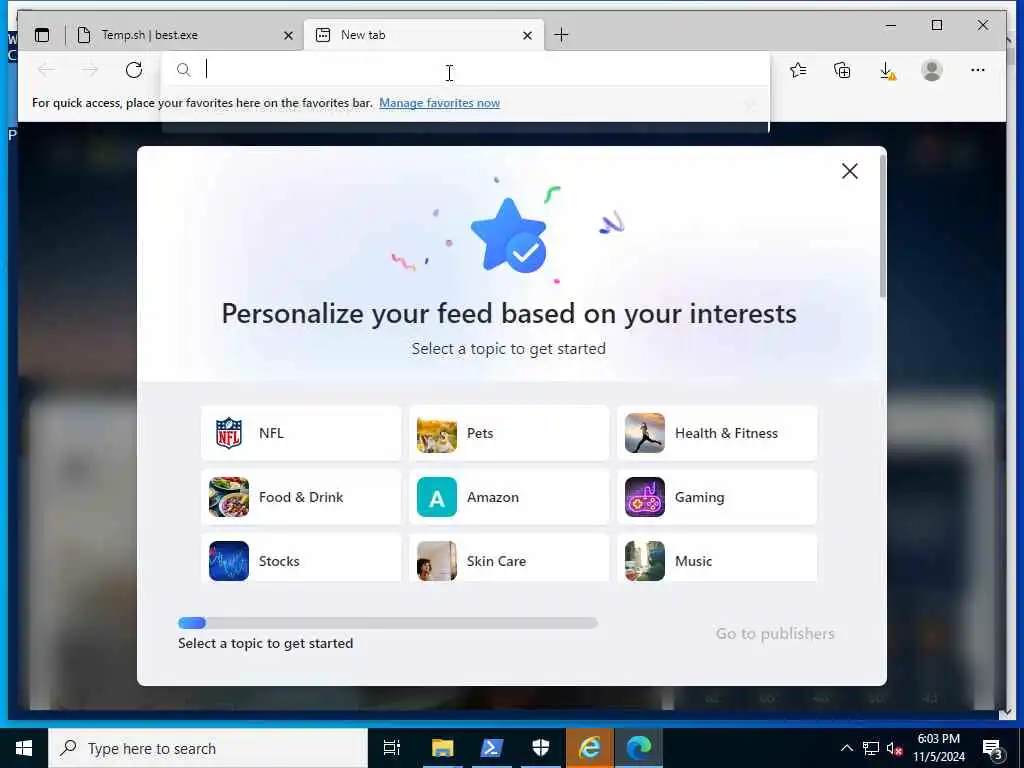Open File Explorer from the taskbar
The image size is (1024, 768).
(x=442, y=748)
